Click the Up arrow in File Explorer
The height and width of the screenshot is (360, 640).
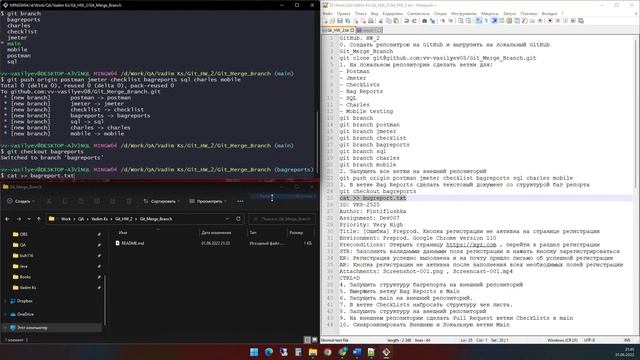pos(39,219)
